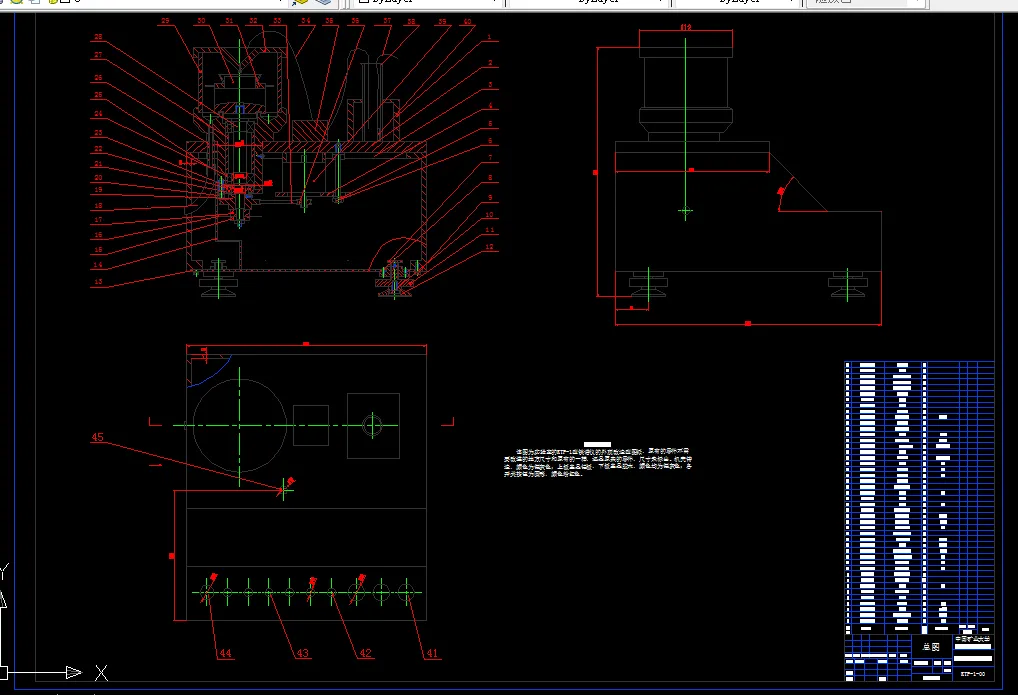Click part callout number 14

pyautogui.click(x=98, y=265)
